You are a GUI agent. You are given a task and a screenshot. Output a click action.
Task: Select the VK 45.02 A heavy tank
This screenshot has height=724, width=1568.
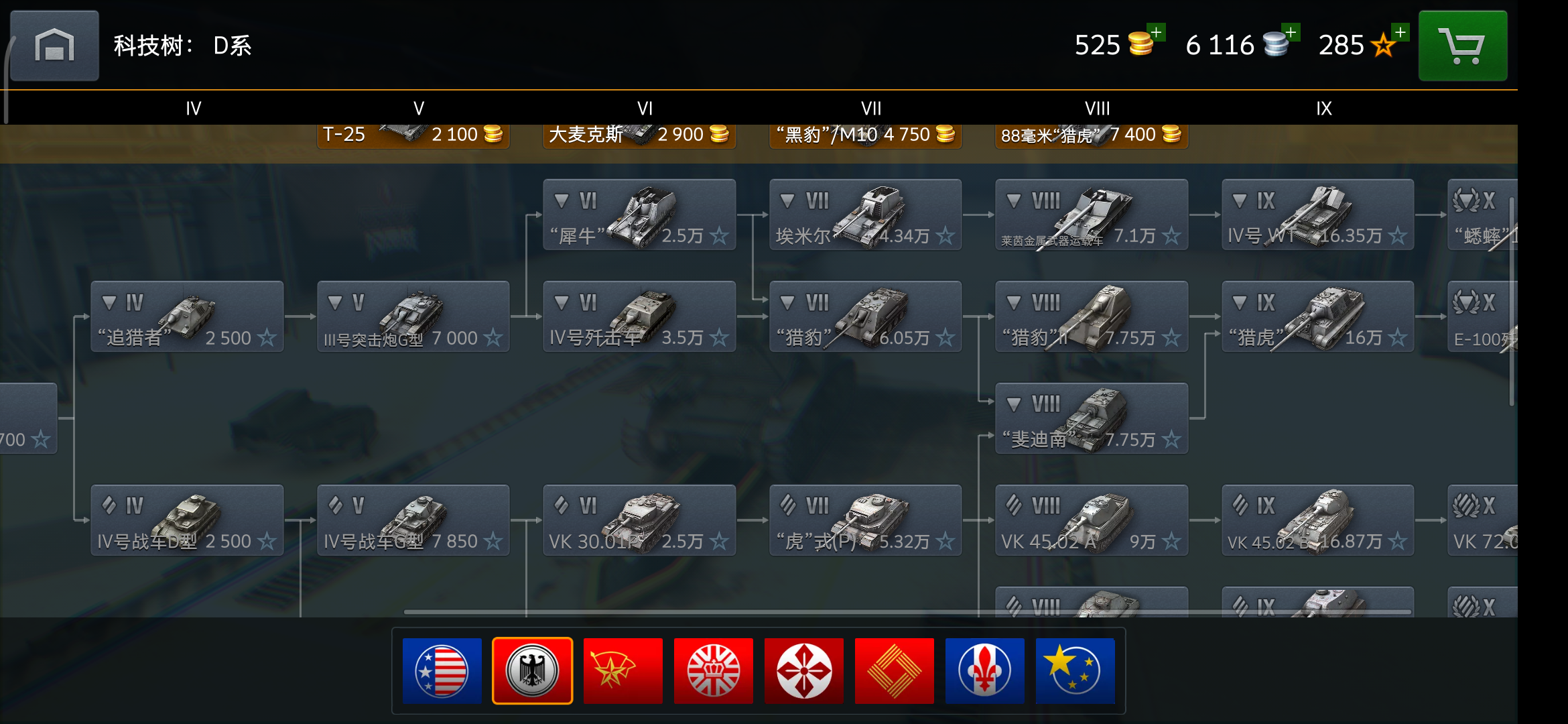[x=1092, y=520]
